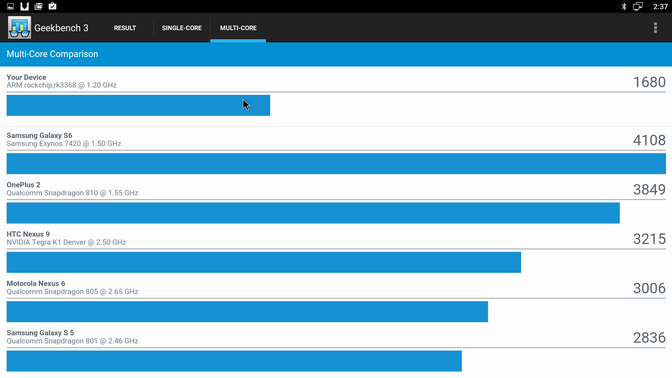Select the Your Device score bar
This screenshot has width=672, height=378.
(x=138, y=105)
